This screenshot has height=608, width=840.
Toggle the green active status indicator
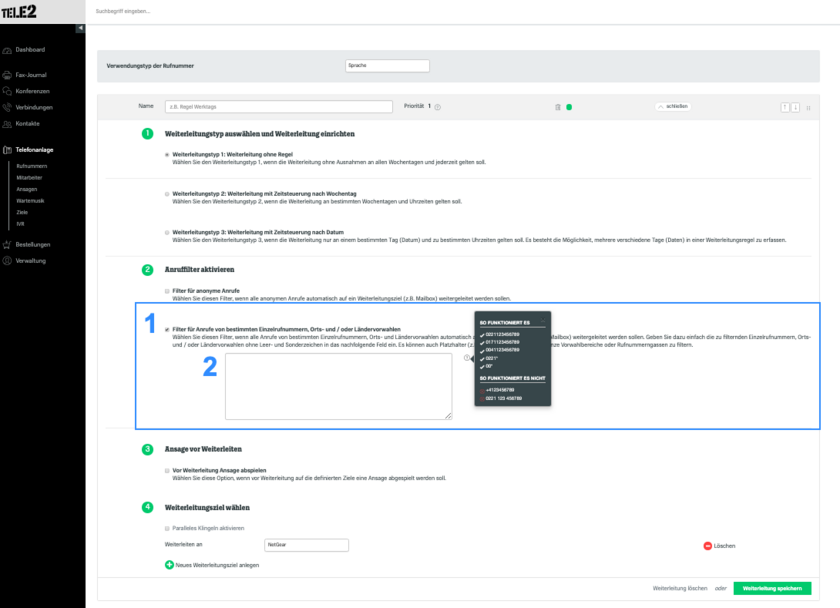569,107
